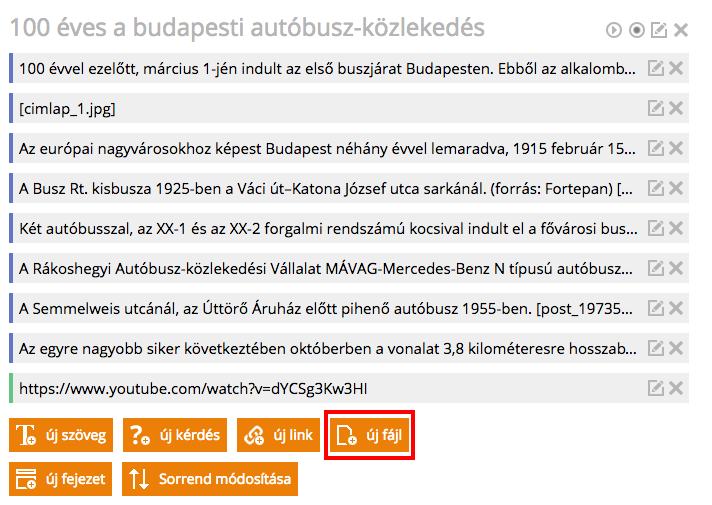Image resolution: width=712 pixels, height=505 pixels.
Task: Delete the YouTube link item
Action: click(x=676, y=388)
